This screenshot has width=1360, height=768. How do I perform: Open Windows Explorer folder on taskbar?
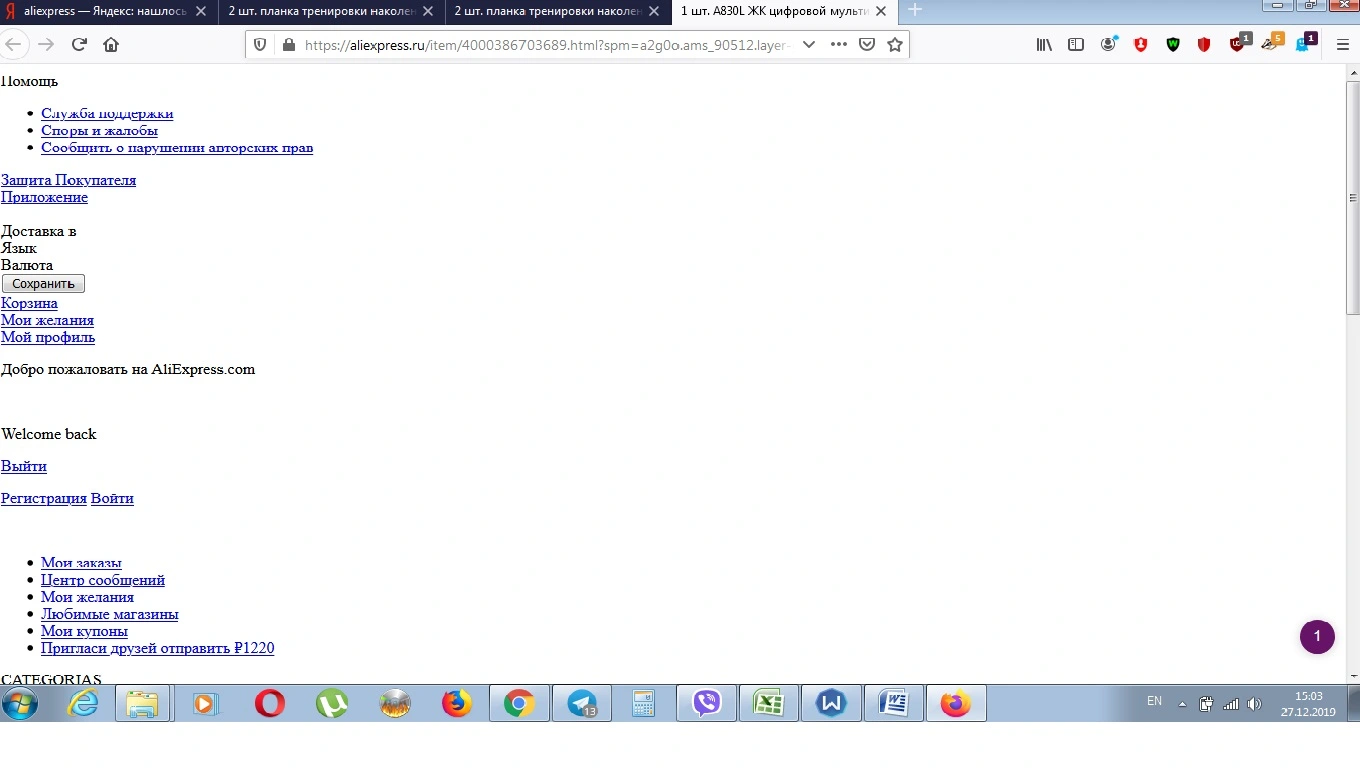click(x=142, y=704)
